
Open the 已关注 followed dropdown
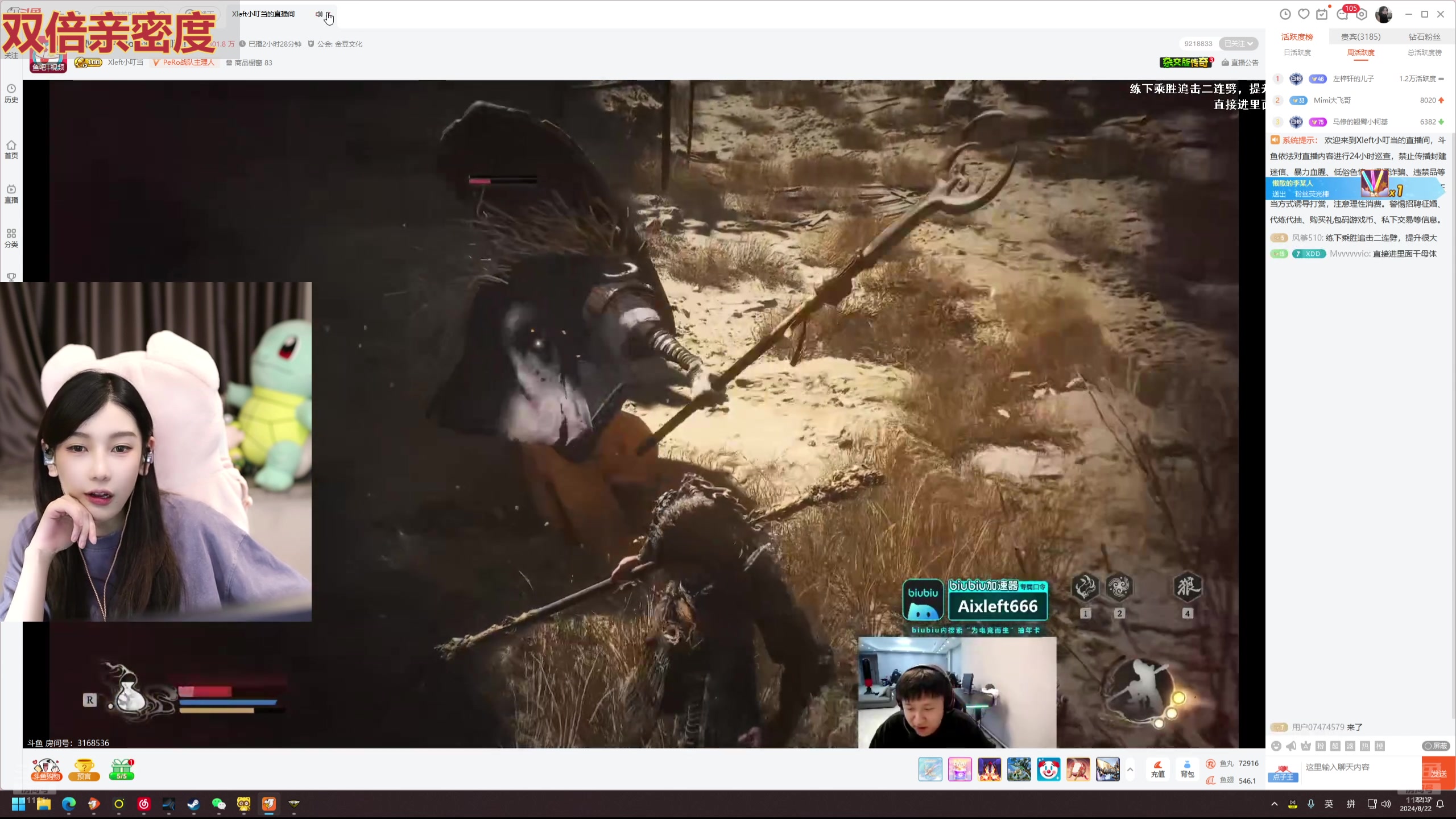[1238, 44]
